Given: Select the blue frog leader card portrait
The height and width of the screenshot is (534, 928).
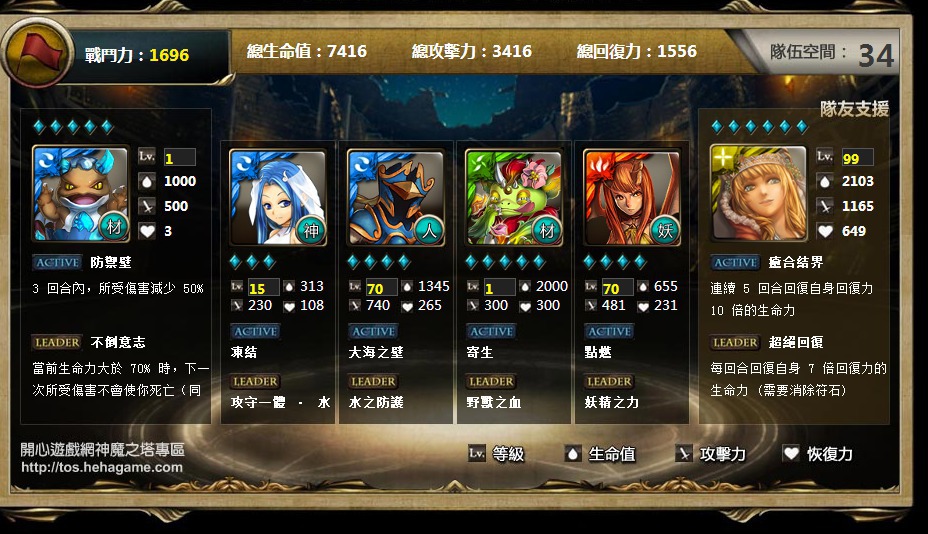Looking at the screenshot, I should pyautogui.click(x=81, y=194).
